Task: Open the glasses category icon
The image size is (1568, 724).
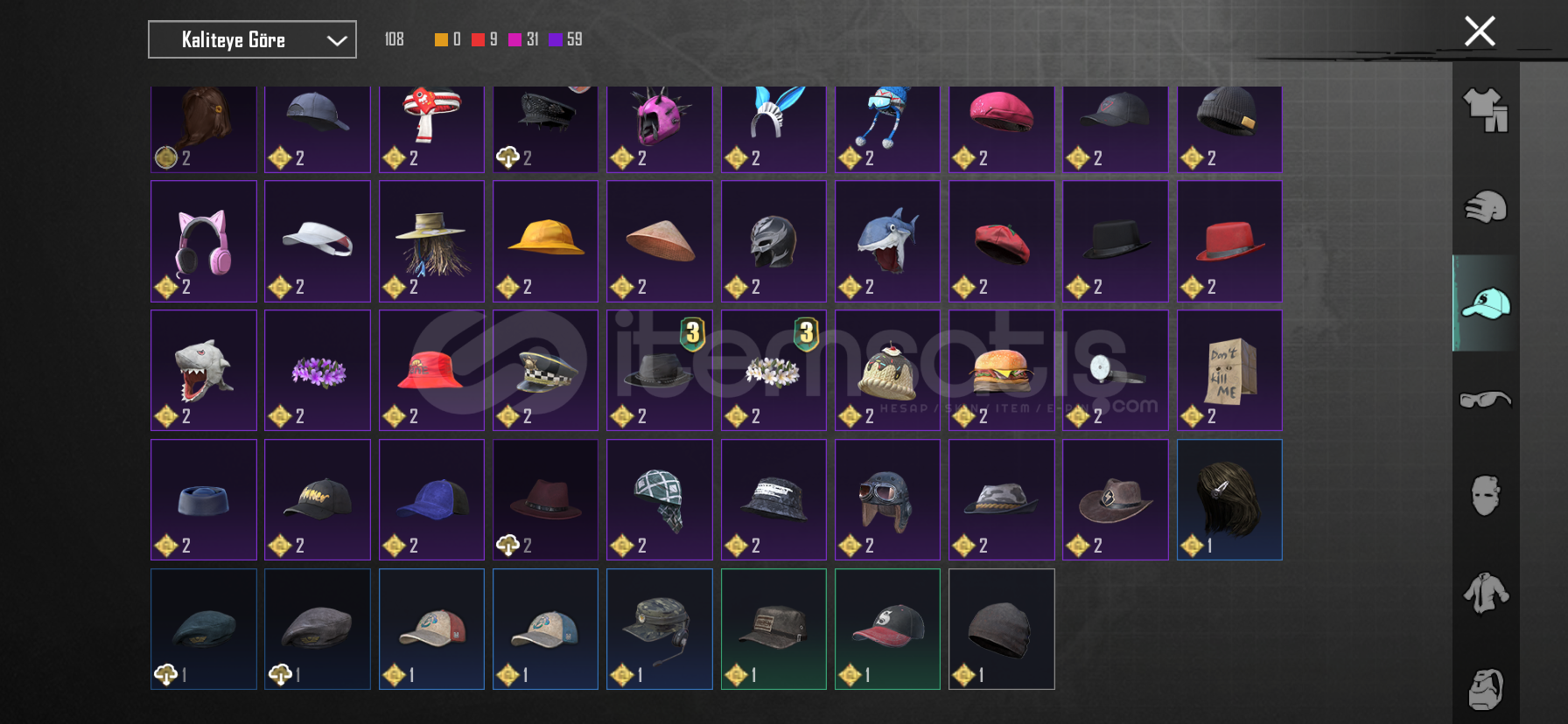Action: click(x=1486, y=400)
